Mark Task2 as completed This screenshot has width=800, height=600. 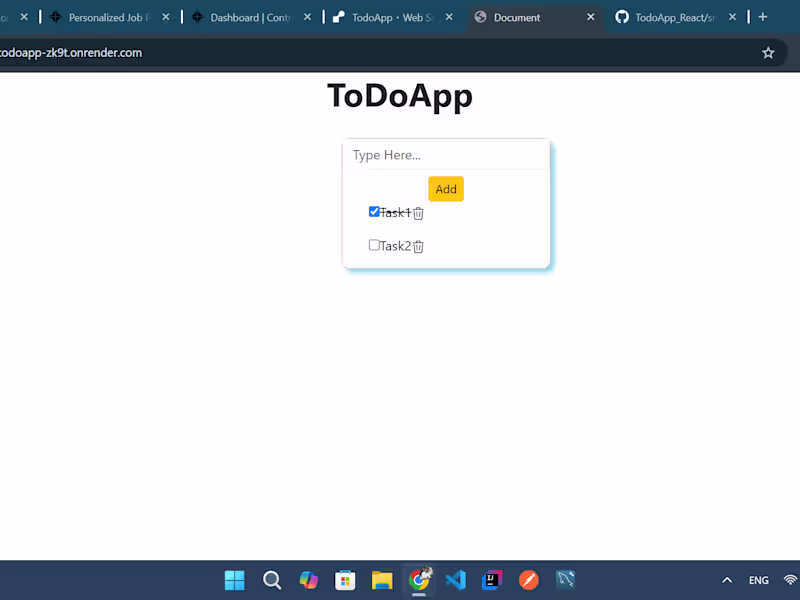click(373, 244)
